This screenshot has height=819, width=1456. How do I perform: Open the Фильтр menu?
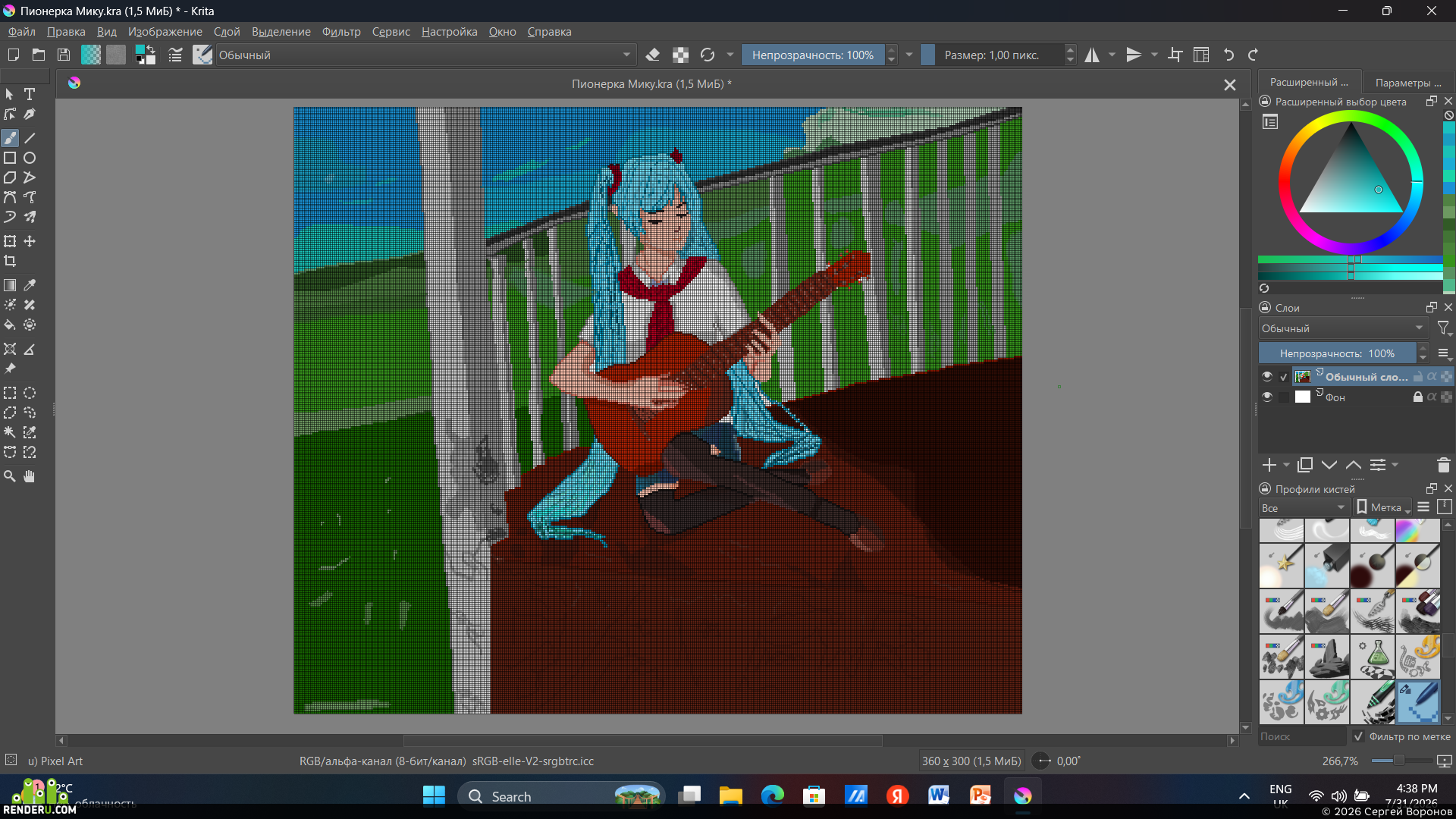341,32
